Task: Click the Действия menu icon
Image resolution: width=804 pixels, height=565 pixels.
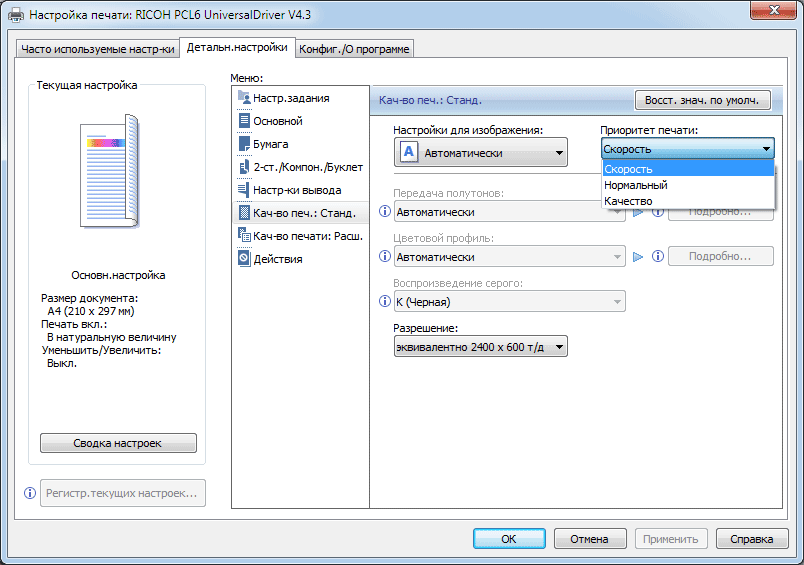Action: [x=244, y=259]
